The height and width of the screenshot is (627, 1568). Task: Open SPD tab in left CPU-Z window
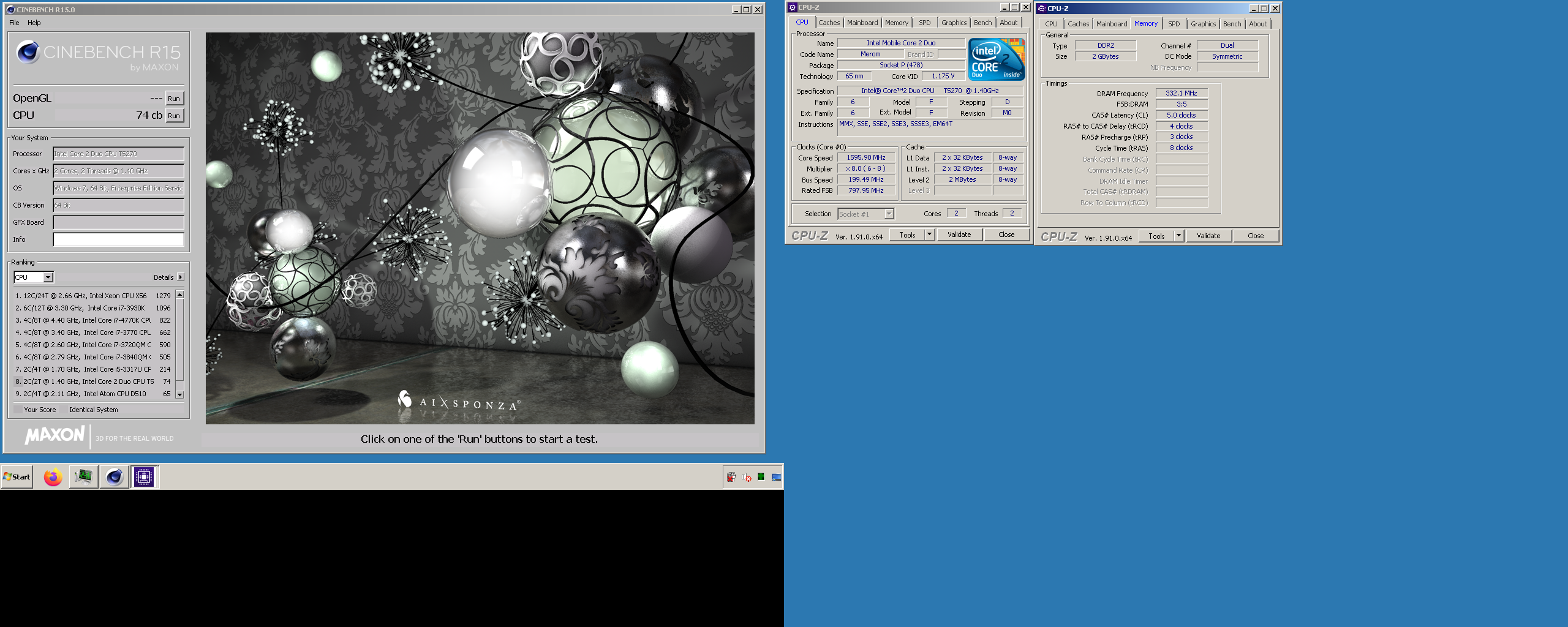[925, 23]
